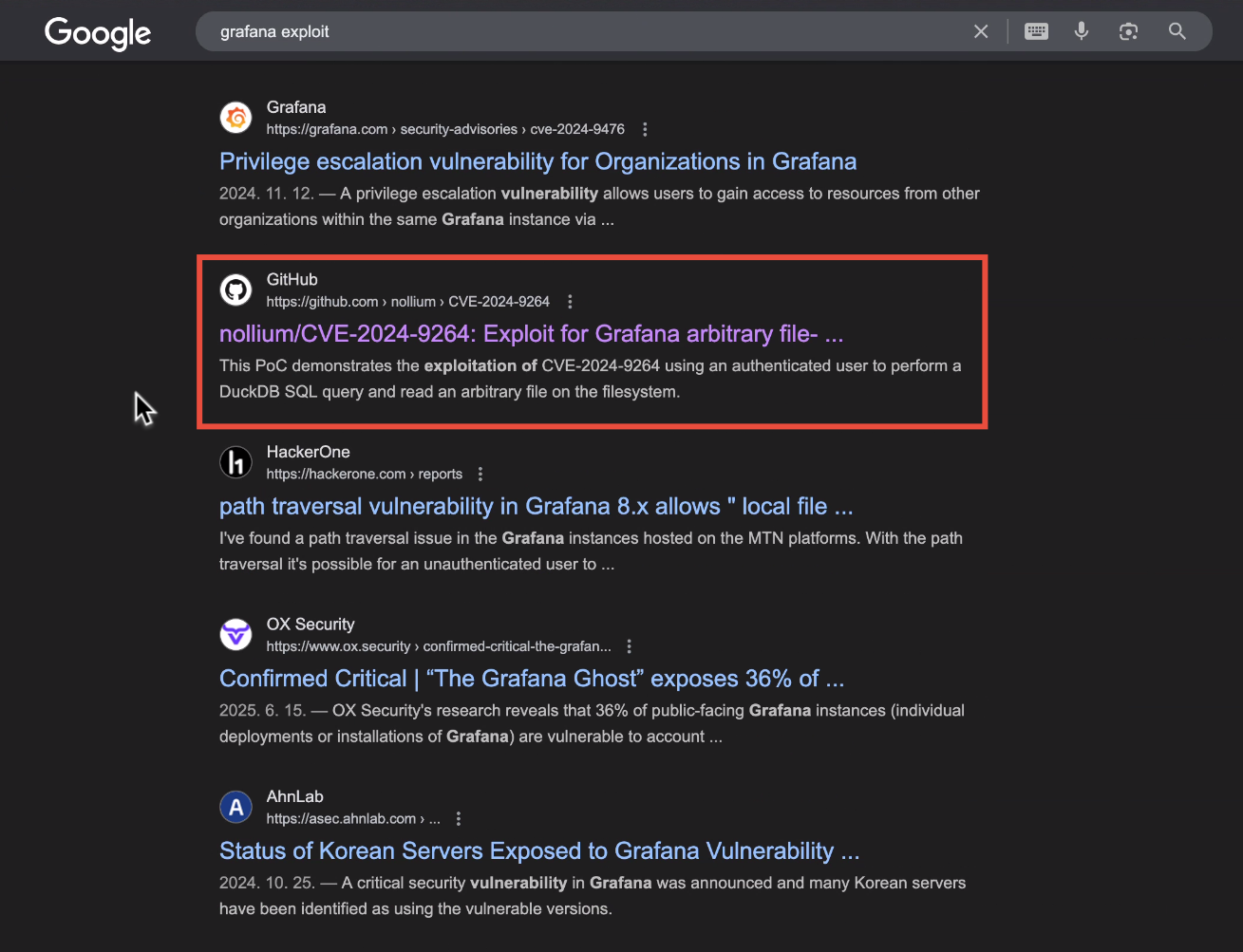Open more options for the OX Security result
Viewport: 1243px width, 952px height.
pyautogui.click(x=629, y=646)
